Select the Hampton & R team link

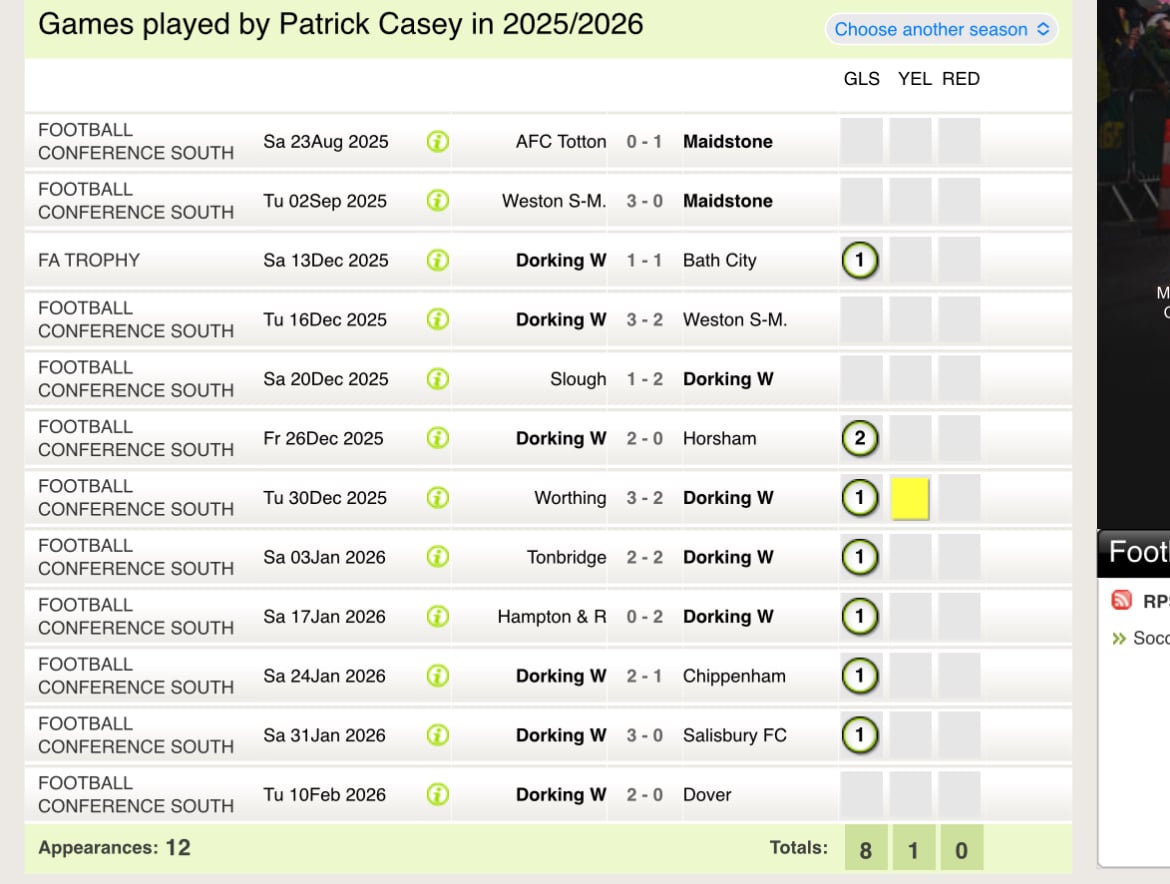tap(551, 617)
